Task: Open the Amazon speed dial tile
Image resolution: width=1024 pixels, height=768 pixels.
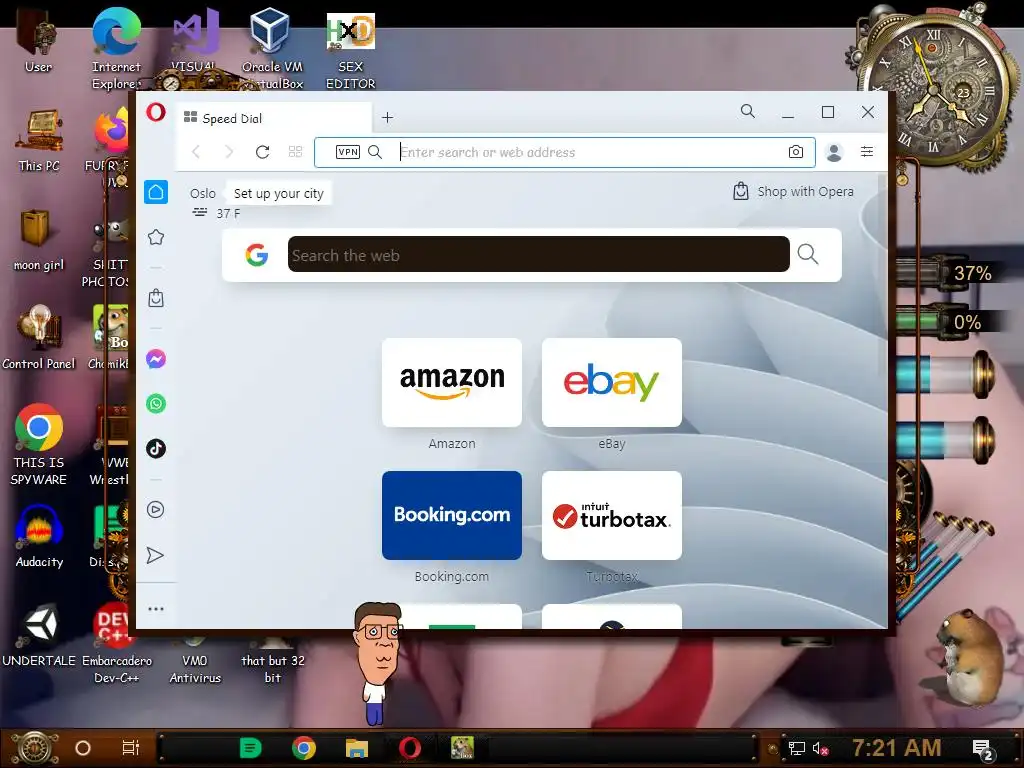Action: [x=452, y=383]
